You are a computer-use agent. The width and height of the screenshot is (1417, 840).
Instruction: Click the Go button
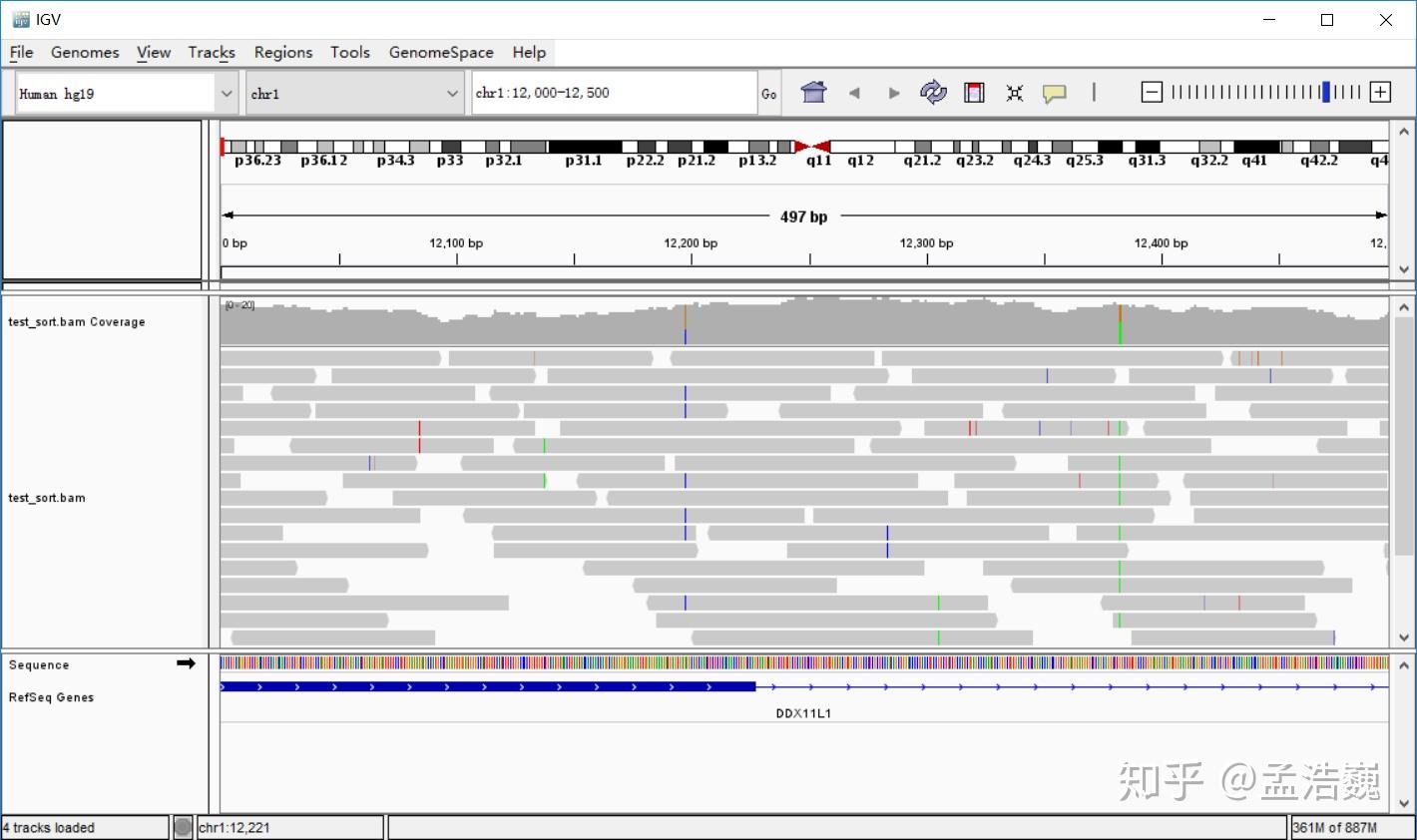(x=768, y=92)
